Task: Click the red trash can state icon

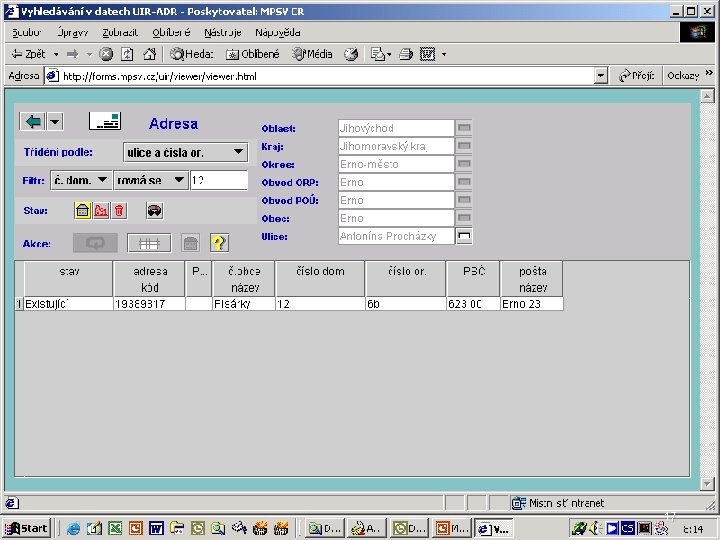Action: 119,210
